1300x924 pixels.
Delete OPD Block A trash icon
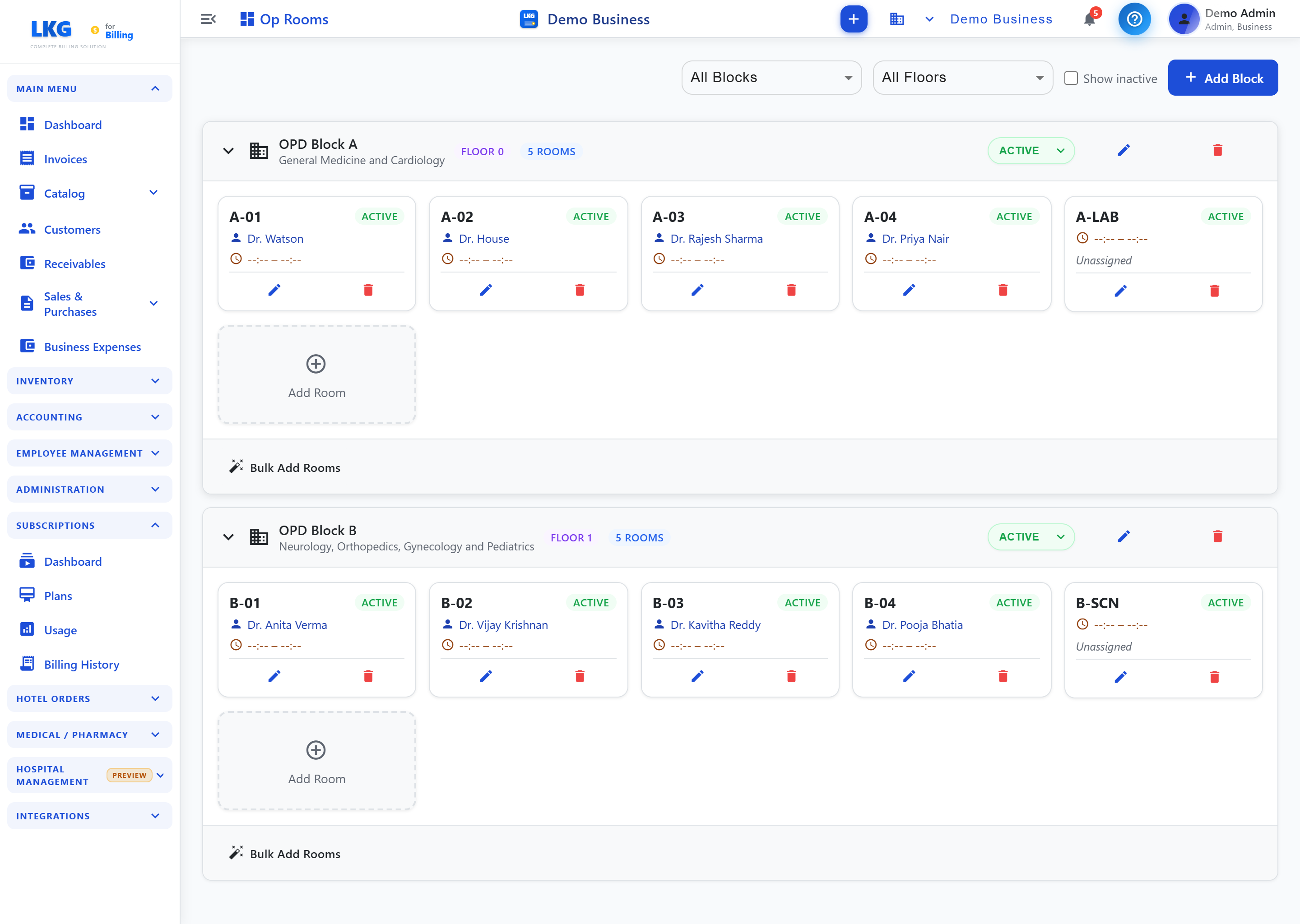(1217, 150)
